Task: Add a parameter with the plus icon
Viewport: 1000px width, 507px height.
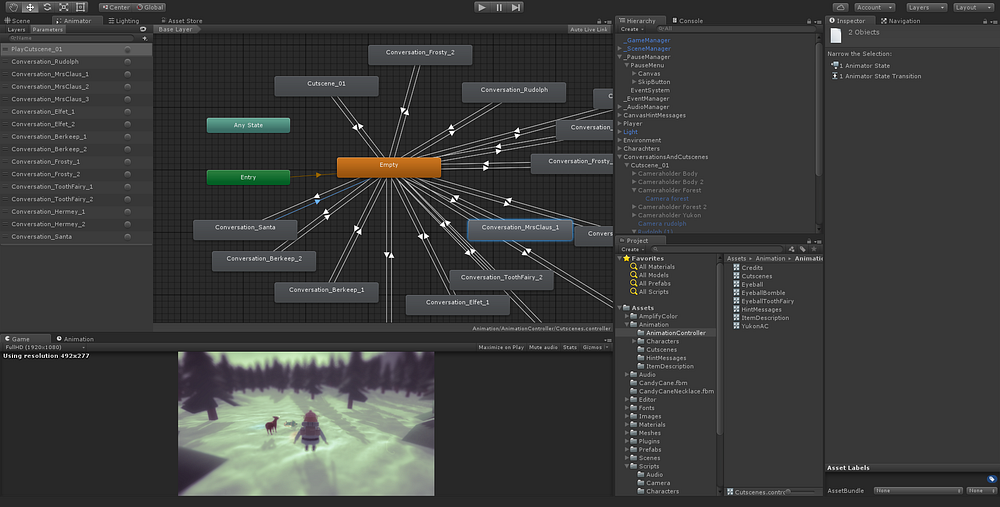Action: pyautogui.click(x=145, y=38)
